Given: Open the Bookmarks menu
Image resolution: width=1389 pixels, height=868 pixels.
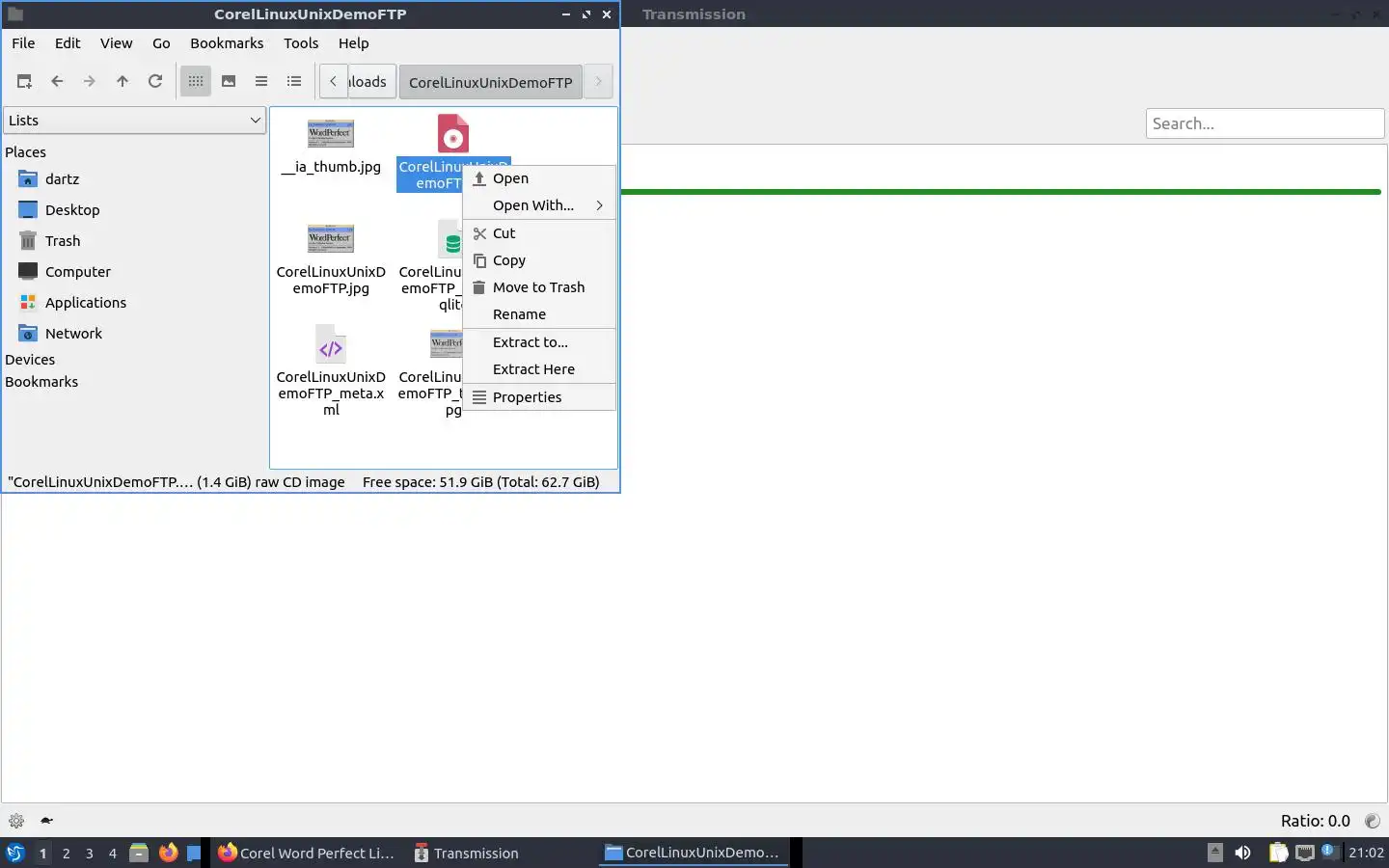Looking at the screenshot, I should (x=227, y=43).
